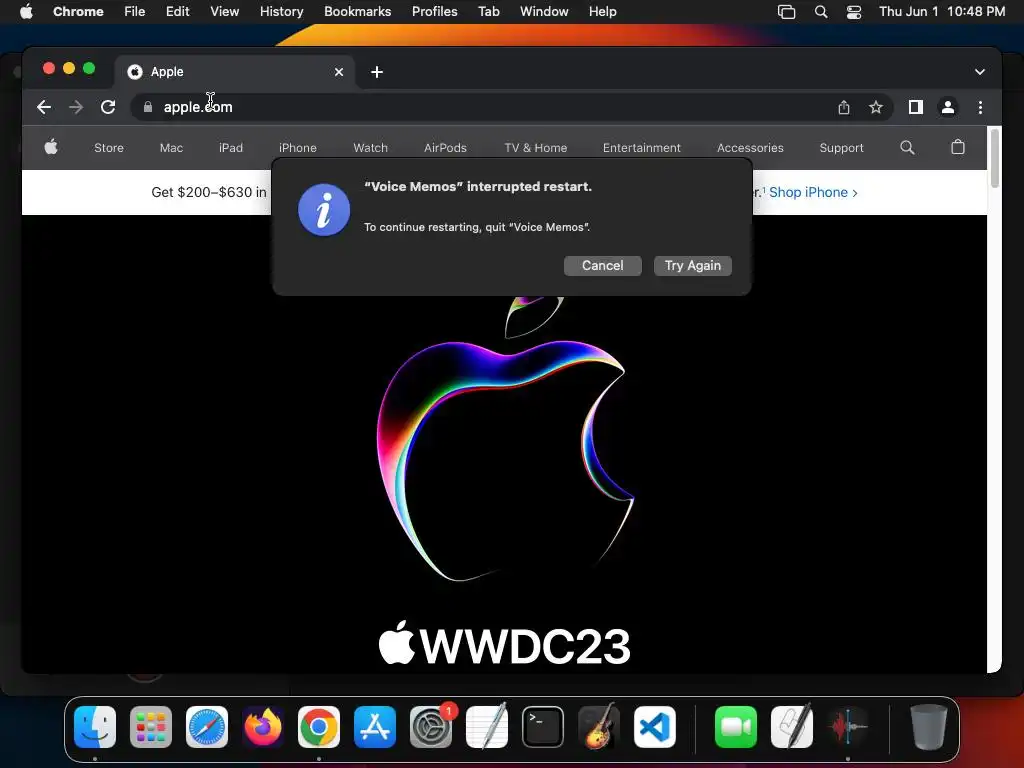The width and height of the screenshot is (1024, 768).
Task: Open TextEdit from the Dock
Action: click(x=487, y=727)
